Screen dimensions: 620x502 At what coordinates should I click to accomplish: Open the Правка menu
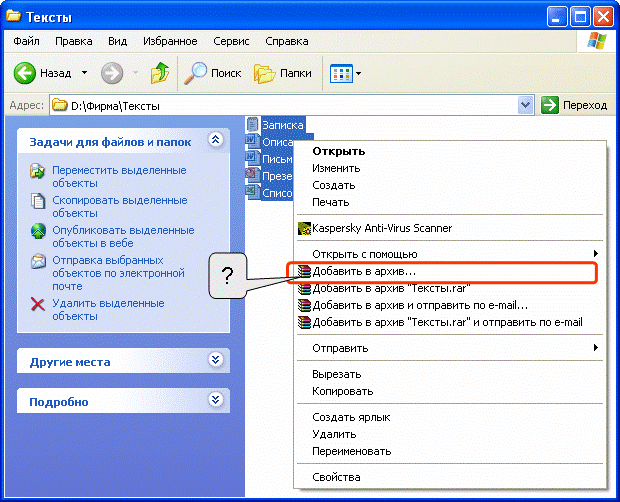74,41
